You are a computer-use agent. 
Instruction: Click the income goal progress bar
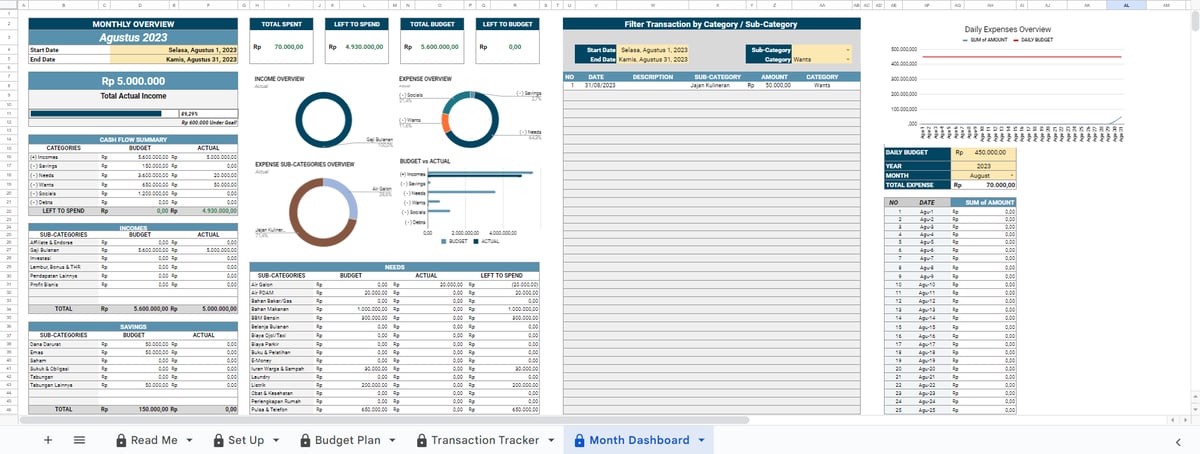tap(104, 114)
